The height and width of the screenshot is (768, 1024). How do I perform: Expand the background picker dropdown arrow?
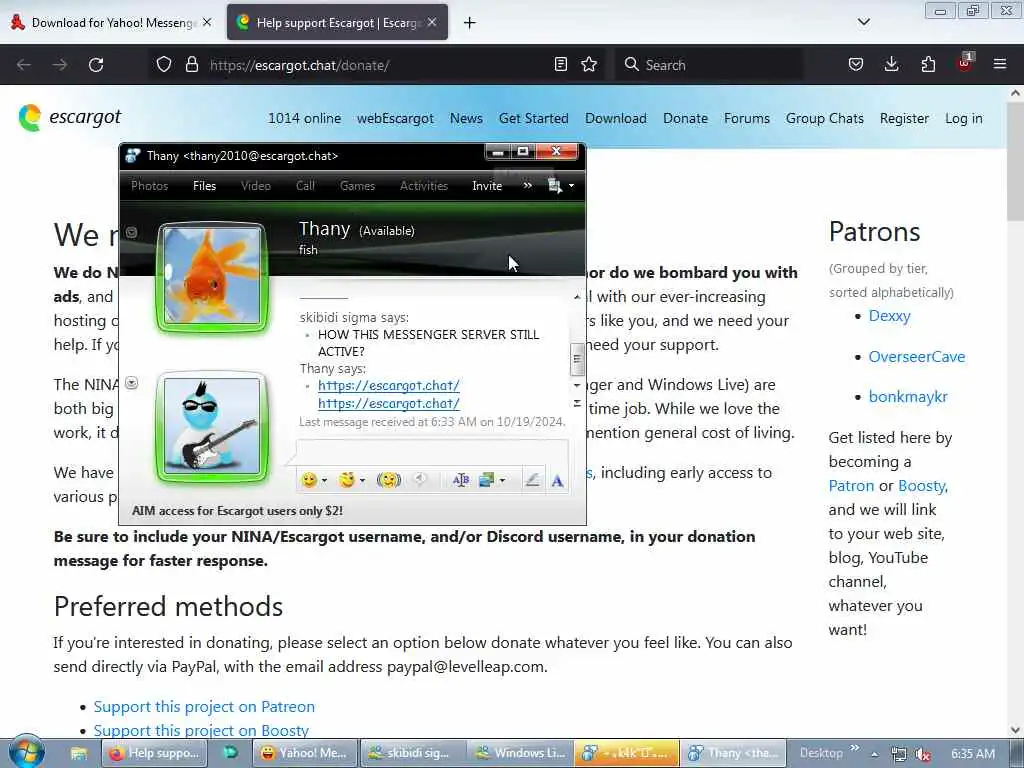pyautogui.click(x=502, y=481)
